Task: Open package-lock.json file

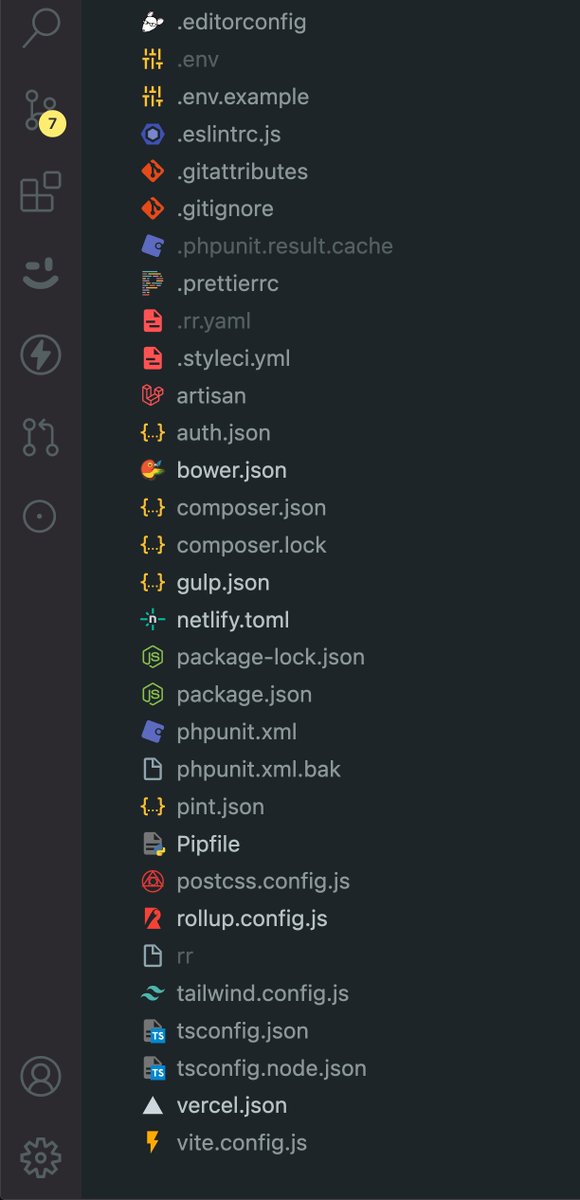Action: (x=271, y=657)
